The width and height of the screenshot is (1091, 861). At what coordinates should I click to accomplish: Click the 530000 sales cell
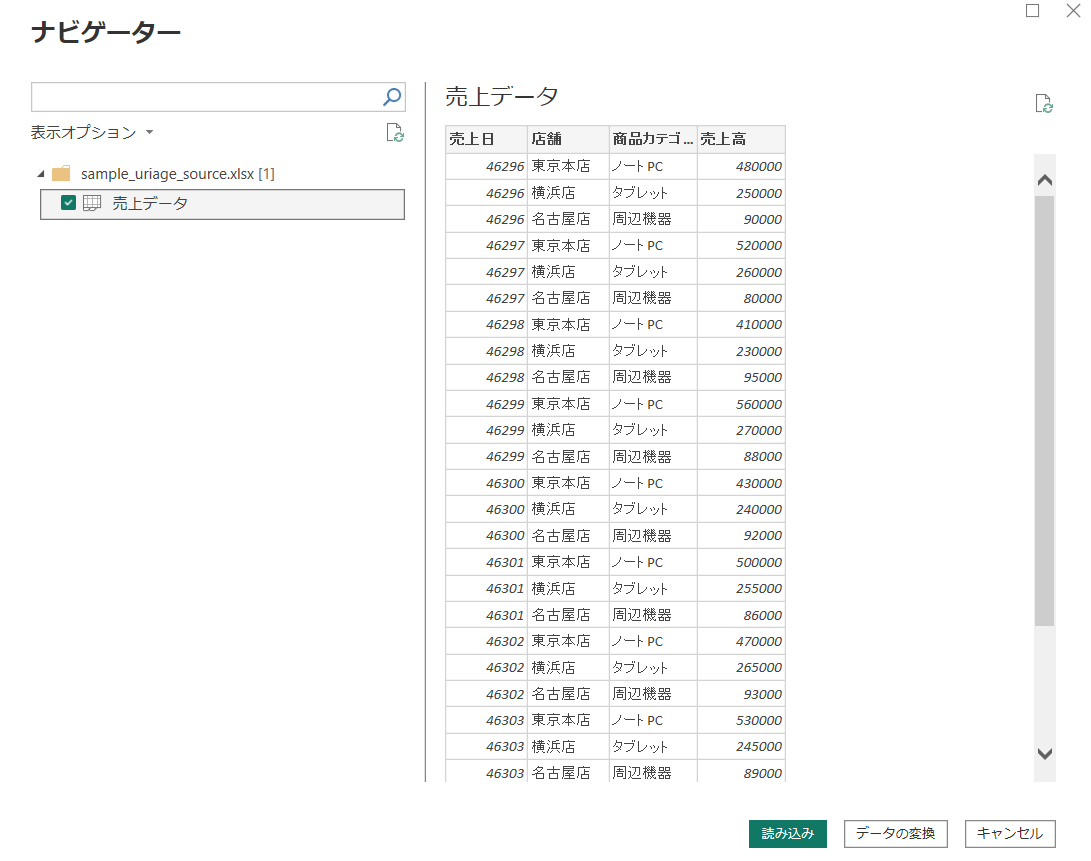pos(741,720)
